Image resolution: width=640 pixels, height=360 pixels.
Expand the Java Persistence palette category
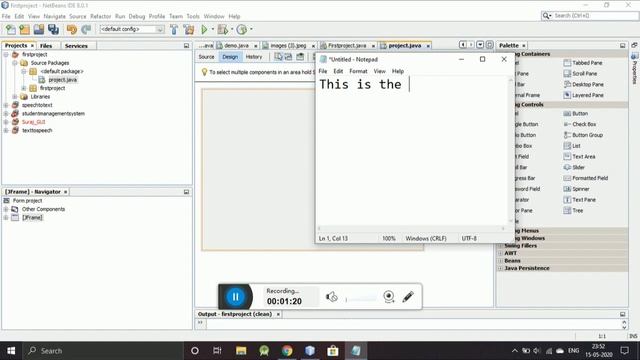(500, 268)
